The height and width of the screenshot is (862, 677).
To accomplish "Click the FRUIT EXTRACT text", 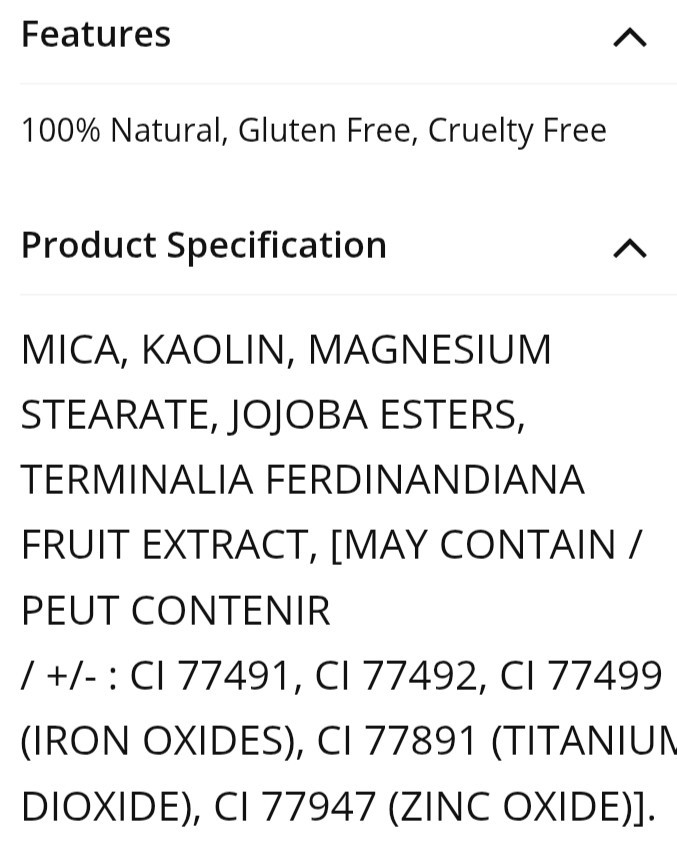I will 169,545.
